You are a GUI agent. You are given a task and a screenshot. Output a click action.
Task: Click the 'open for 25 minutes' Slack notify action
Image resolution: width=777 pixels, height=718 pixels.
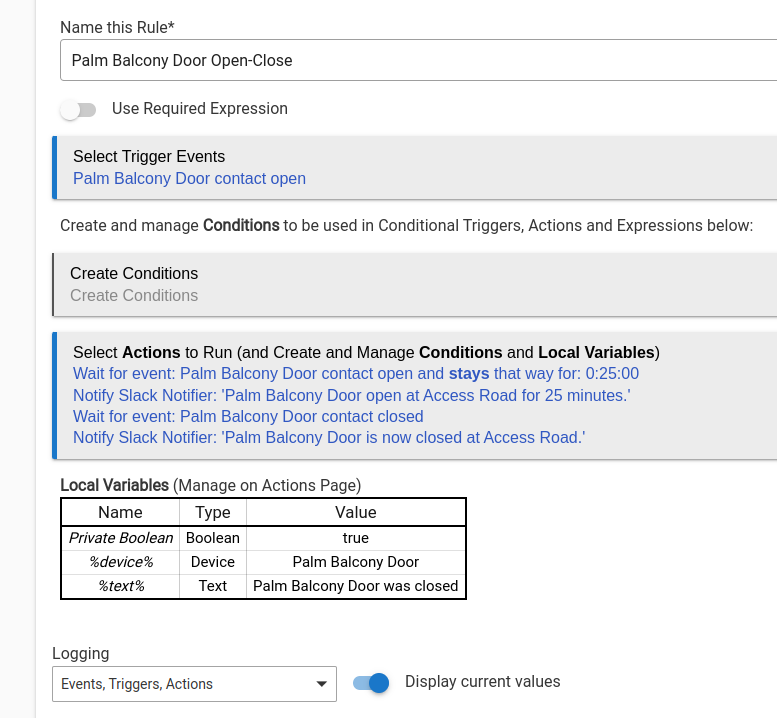coord(351,395)
